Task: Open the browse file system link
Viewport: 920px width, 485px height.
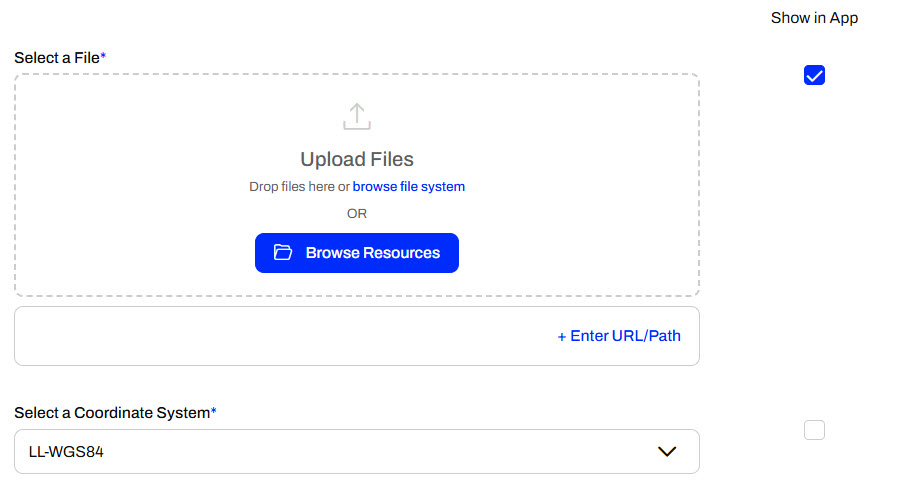Action: [x=408, y=187]
